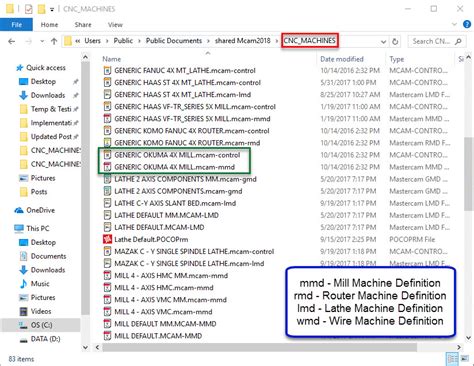Click the Forward navigation arrow
This screenshot has width=474, height=366.
(x=29, y=41)
